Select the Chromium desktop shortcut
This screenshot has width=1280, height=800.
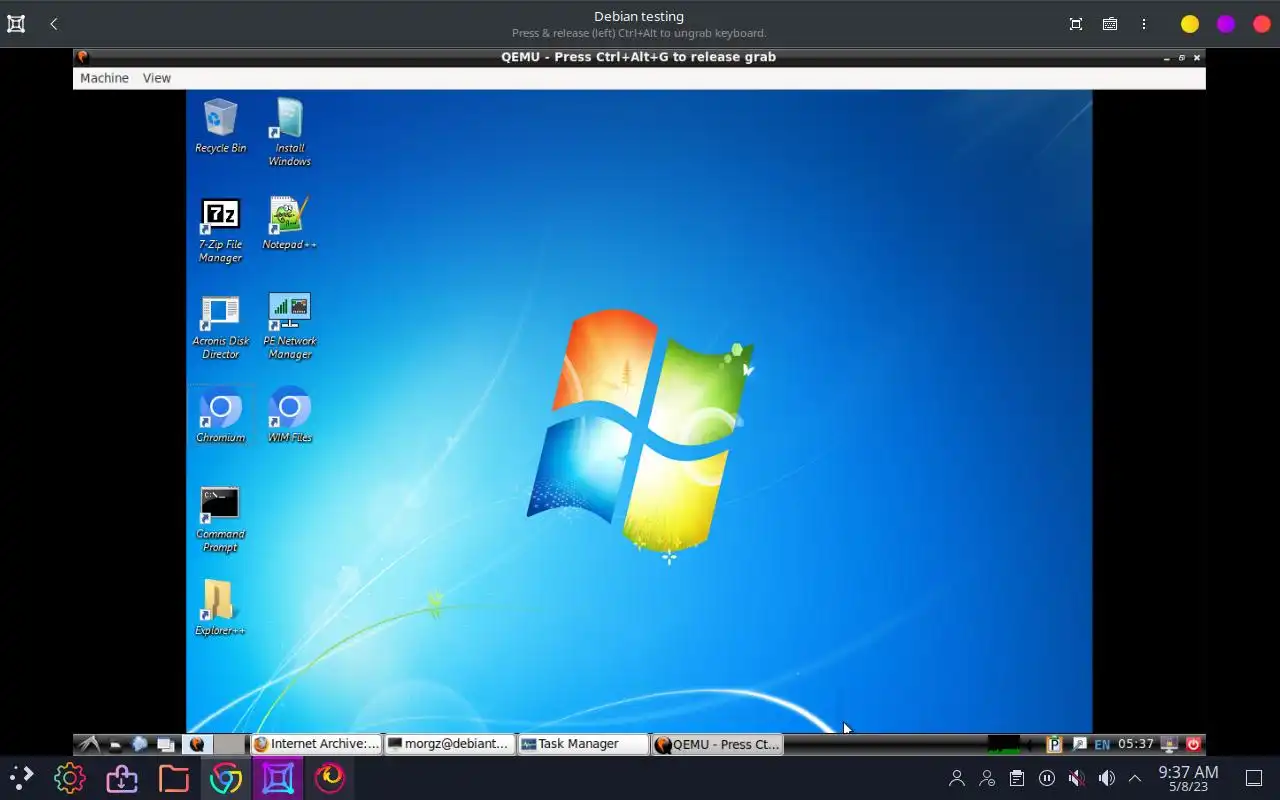click(220, 416)
